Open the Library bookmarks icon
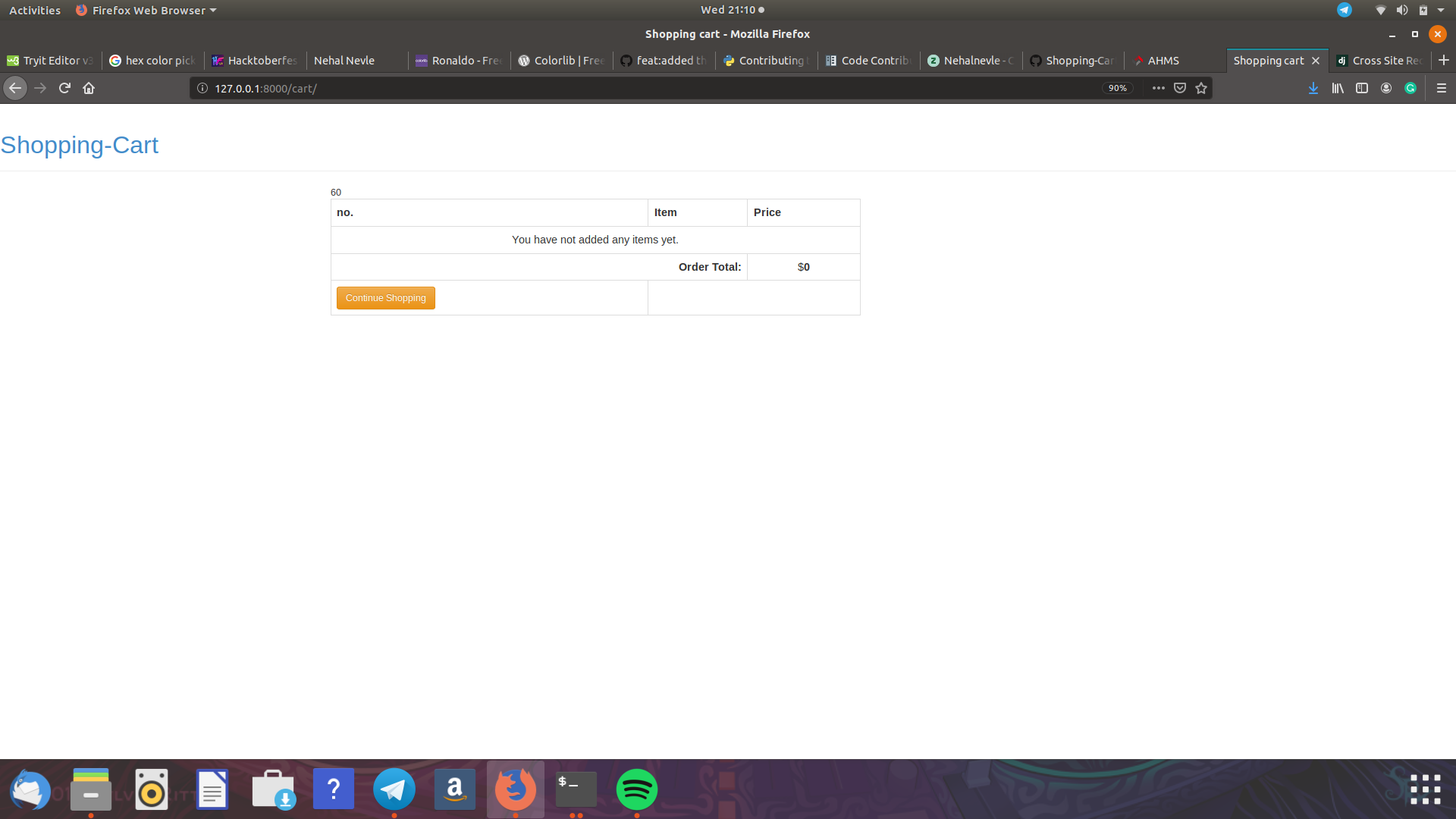 point(1337,88)
